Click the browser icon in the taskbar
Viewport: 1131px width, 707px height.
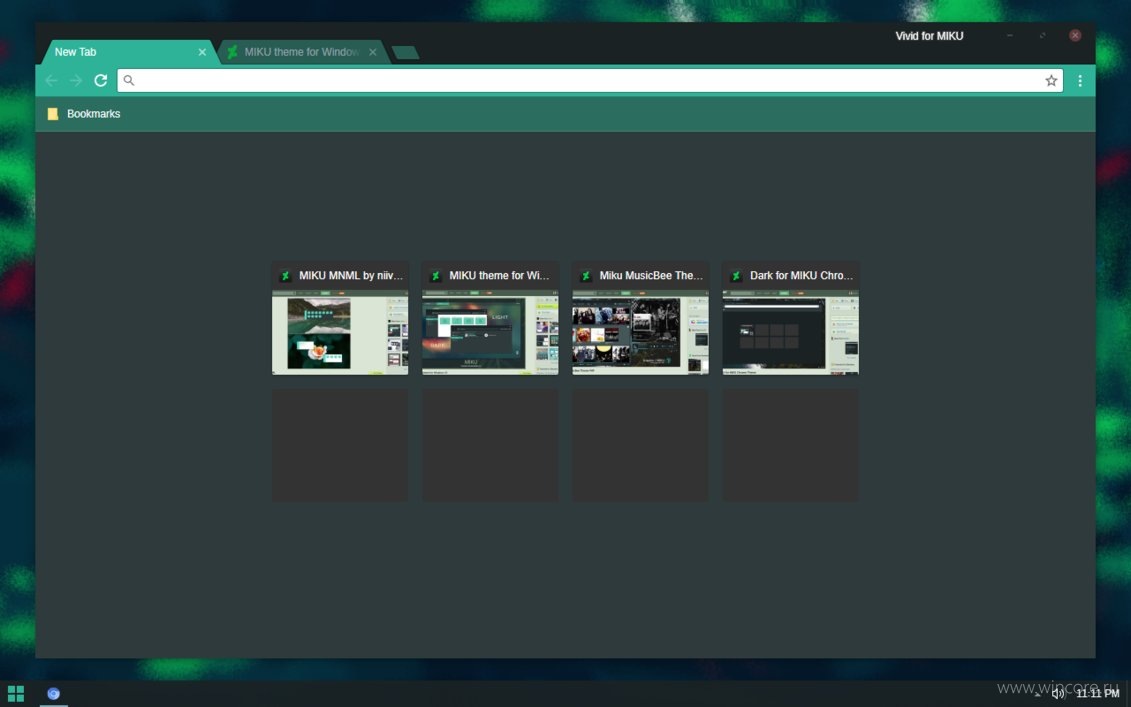click(53, 694)
